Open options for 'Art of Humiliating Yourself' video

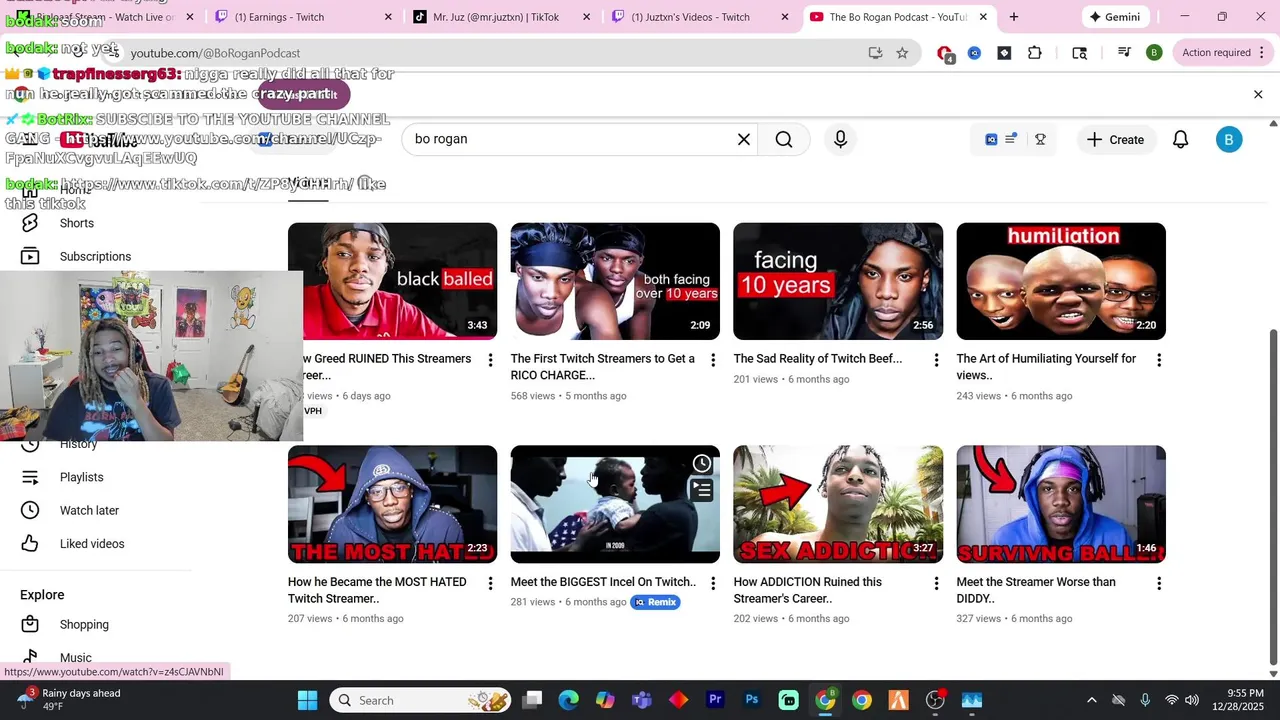[1159, 360]
